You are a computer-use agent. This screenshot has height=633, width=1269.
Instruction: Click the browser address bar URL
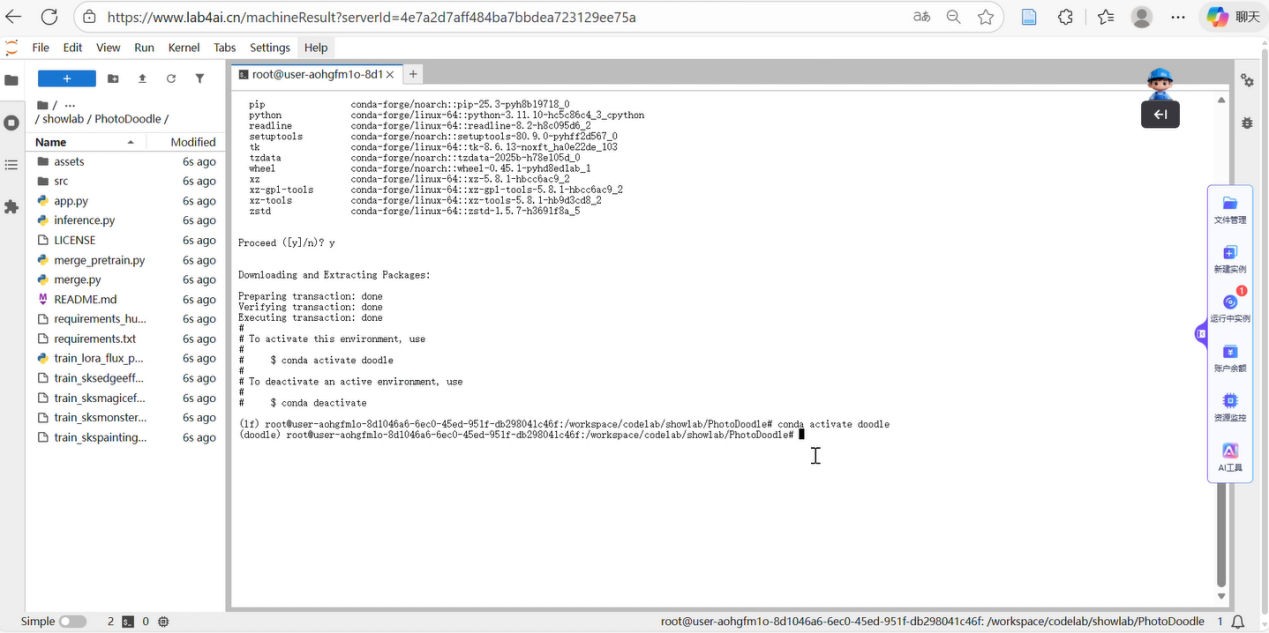371,17
